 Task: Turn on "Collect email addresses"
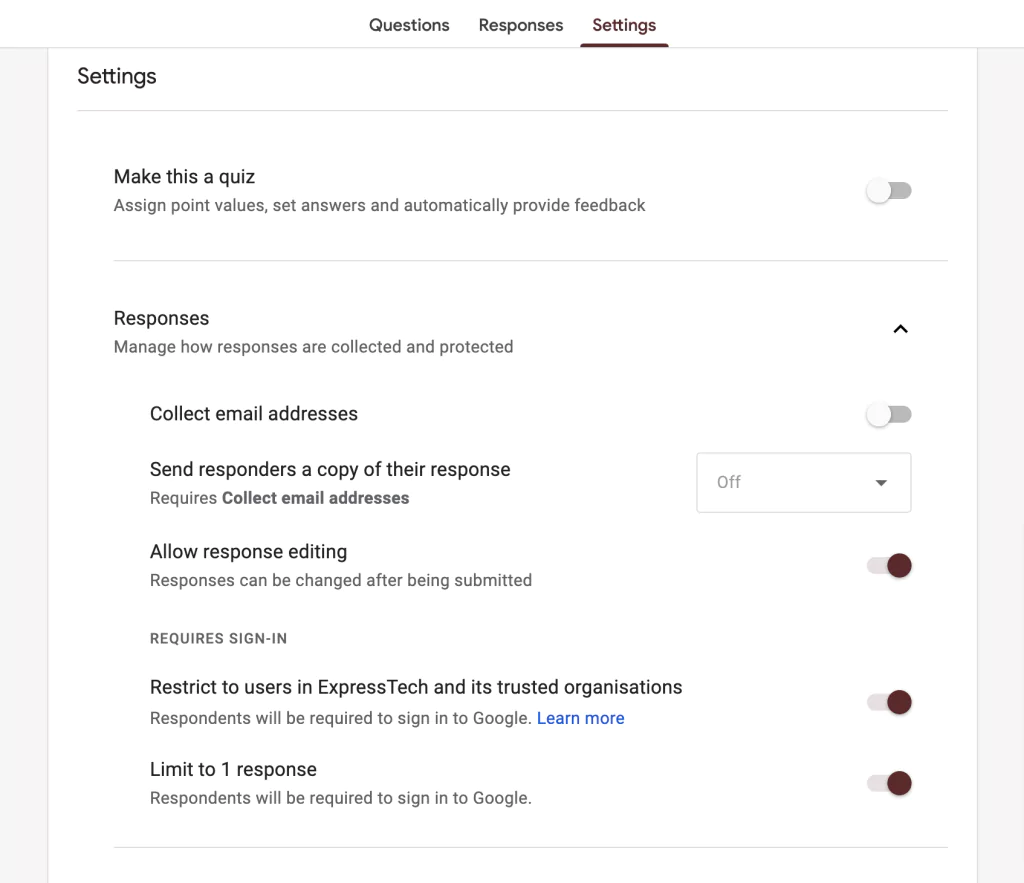click(889, 414)
